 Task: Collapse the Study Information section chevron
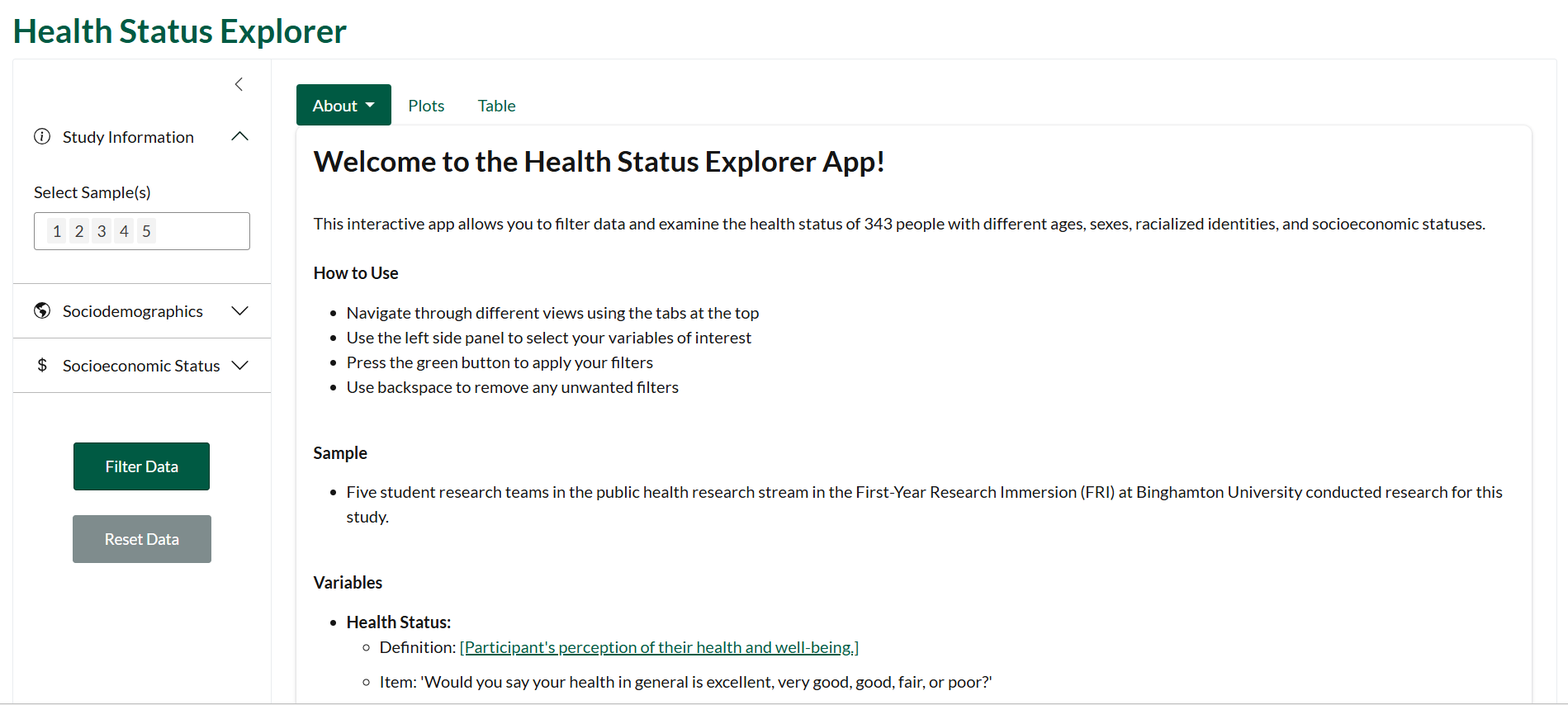point(240,136)
